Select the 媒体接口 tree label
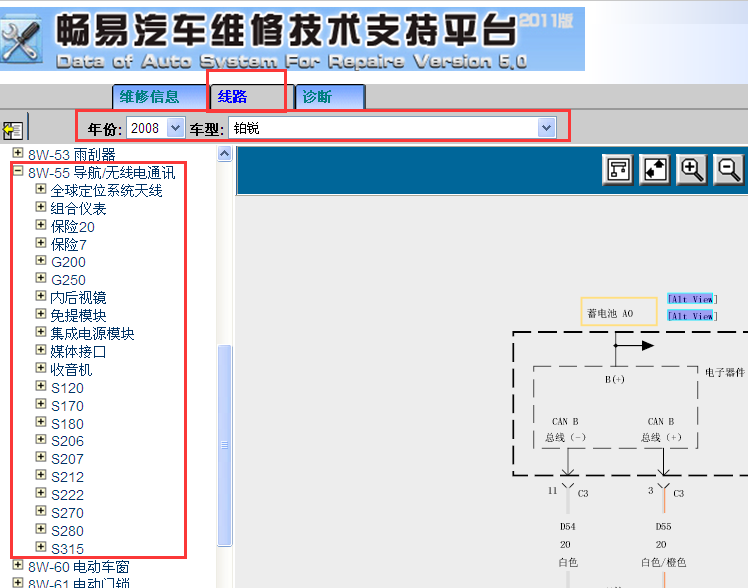 [x=78, y=352]
